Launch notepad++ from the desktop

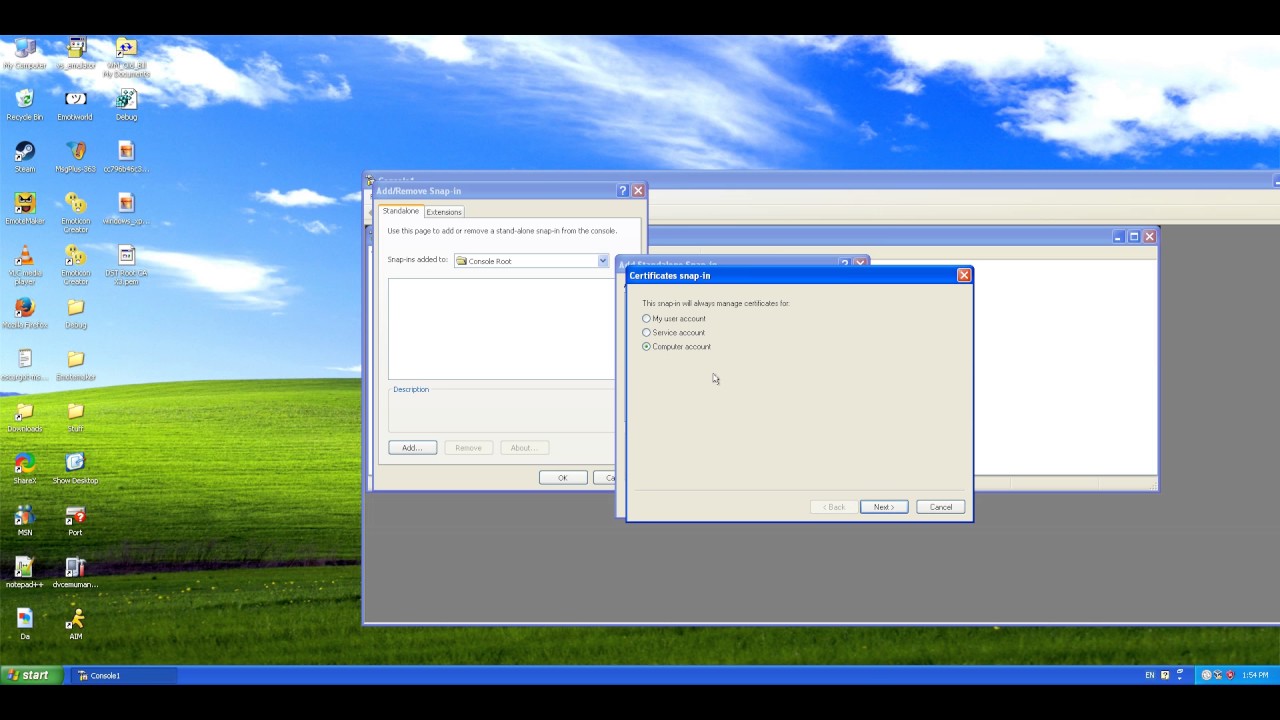[x=24, y=573]
